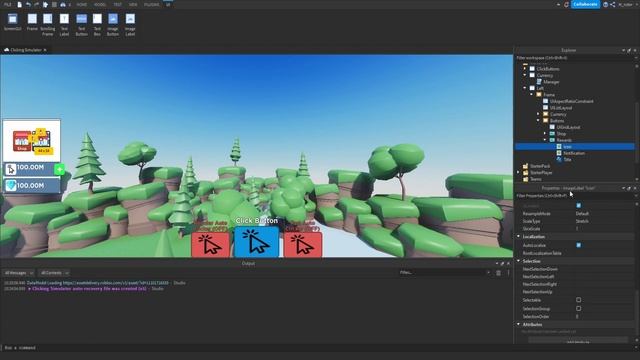Screen dimensions: 640x360
Task: Expand the ClickButtons node in Explorer
Action: 525,69
